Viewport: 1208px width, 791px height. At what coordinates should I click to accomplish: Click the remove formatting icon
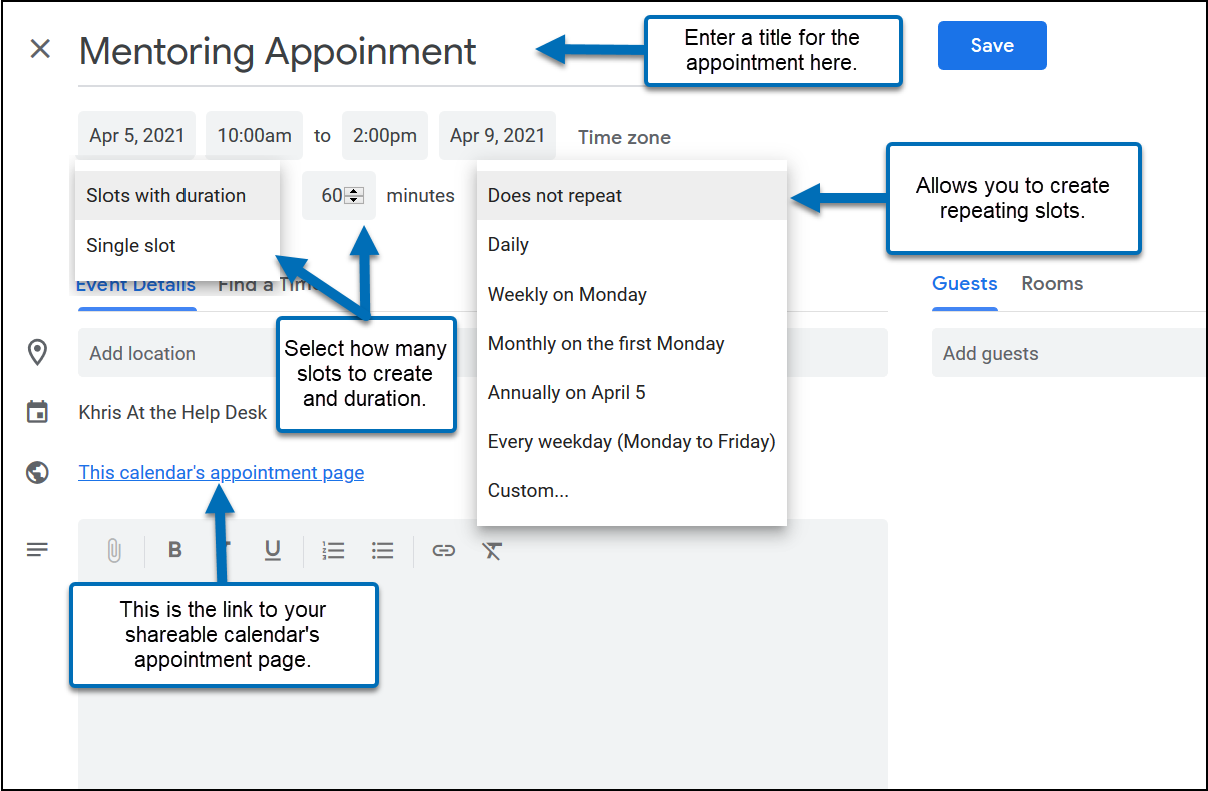point(491,550)
